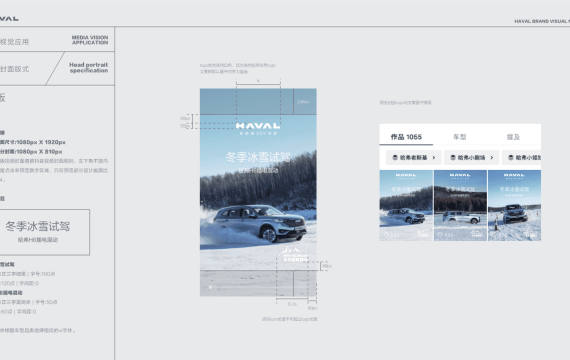Click the HAVAL logo on the large poster
This screenshot has width=570, height=360.
[258, 126]
